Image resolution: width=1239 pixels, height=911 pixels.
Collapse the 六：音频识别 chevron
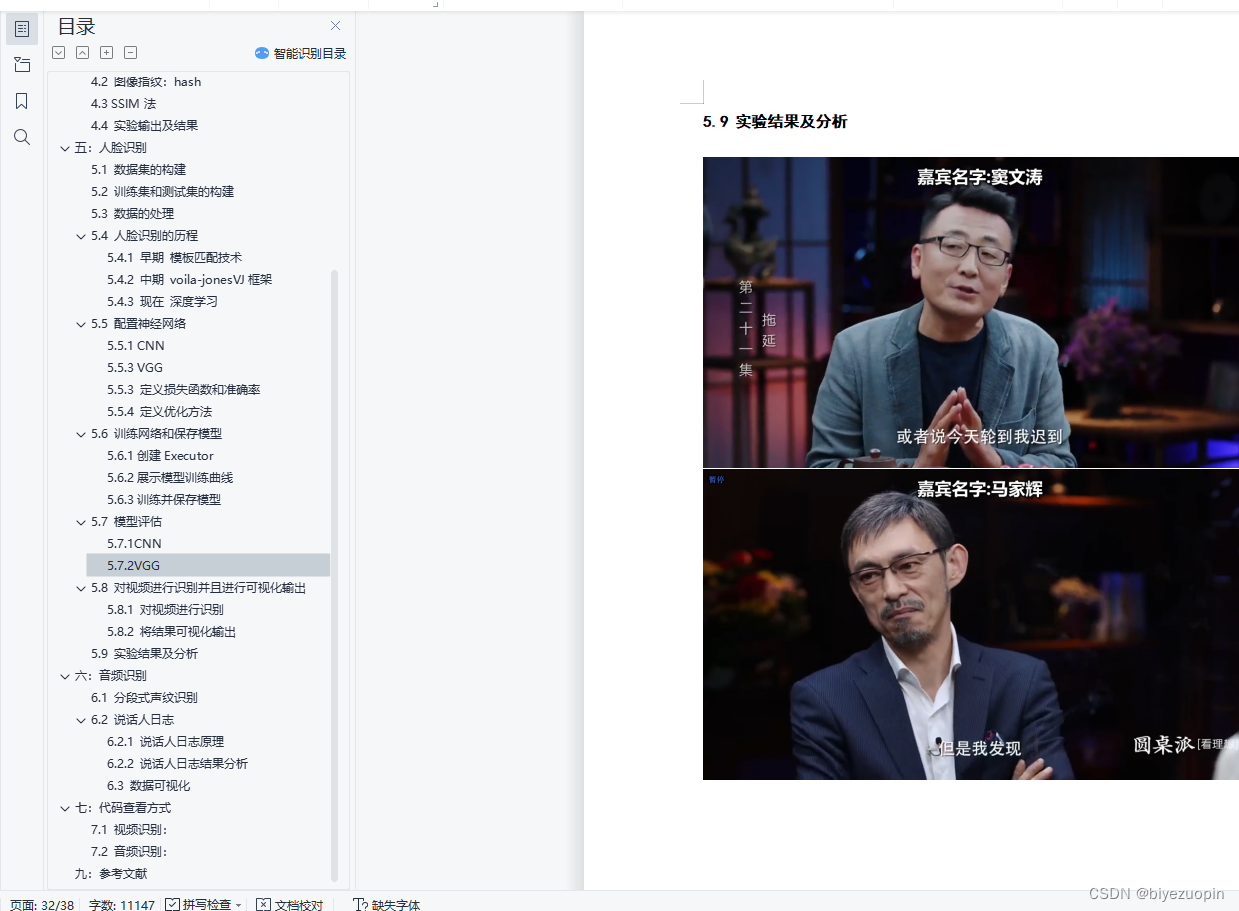tap(65, 676)
